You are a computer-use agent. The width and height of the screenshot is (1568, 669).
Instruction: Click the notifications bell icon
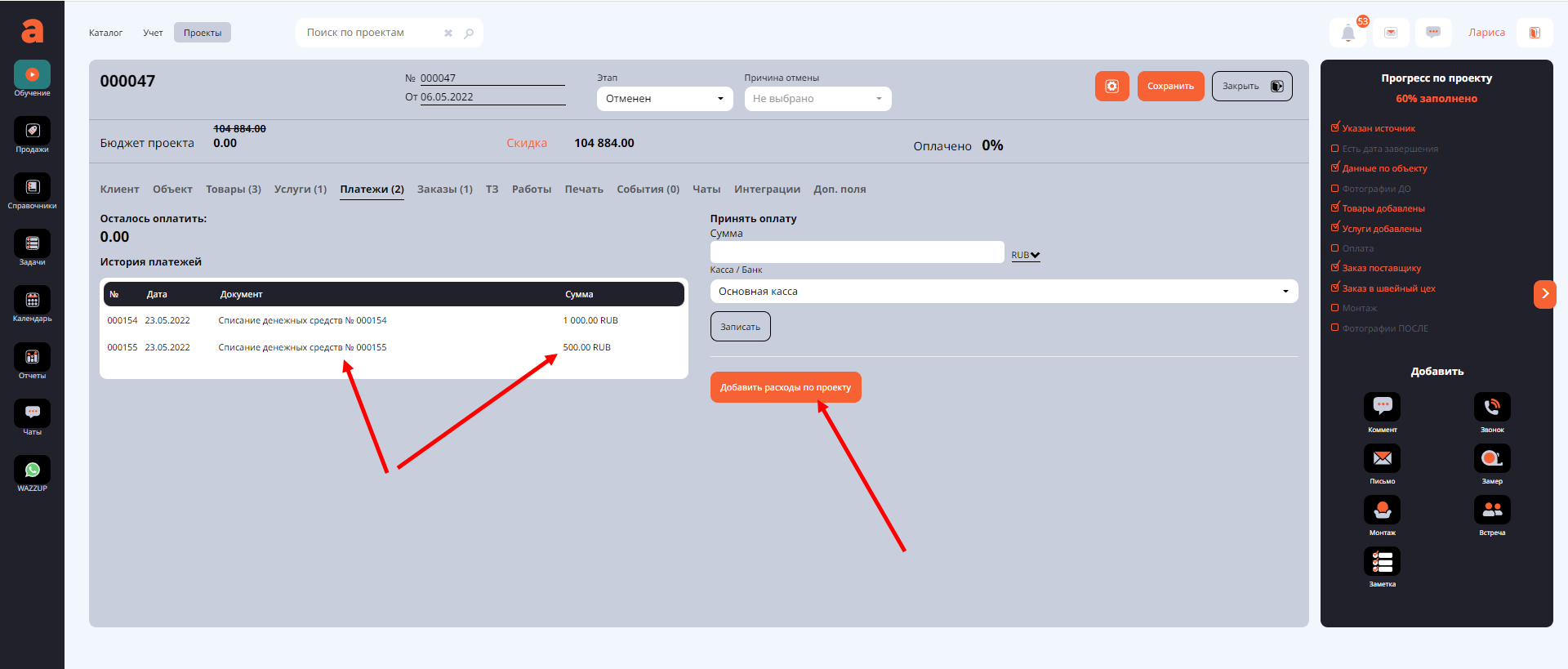click(1347, 33)
